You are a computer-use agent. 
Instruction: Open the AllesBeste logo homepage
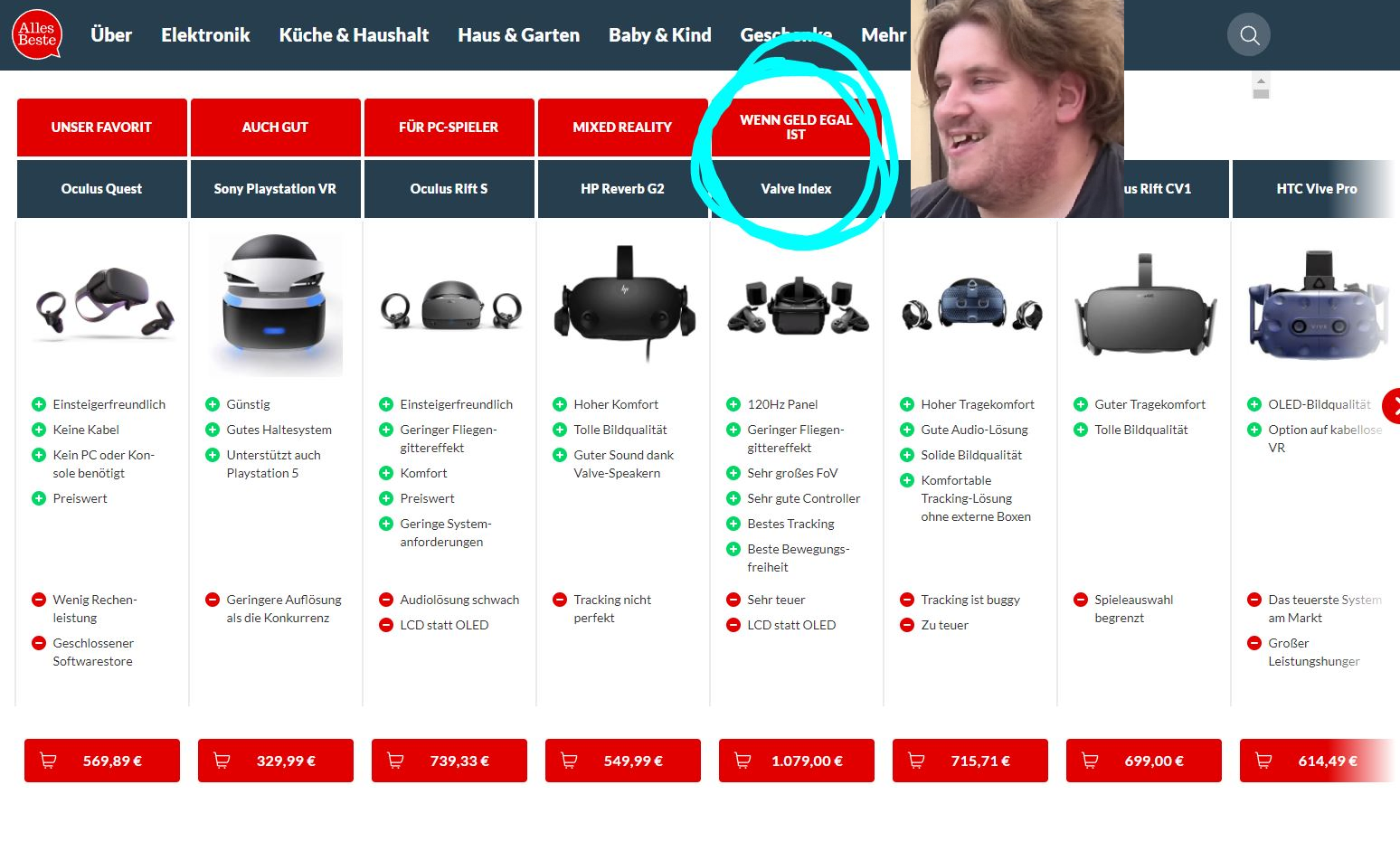[37, 34]
